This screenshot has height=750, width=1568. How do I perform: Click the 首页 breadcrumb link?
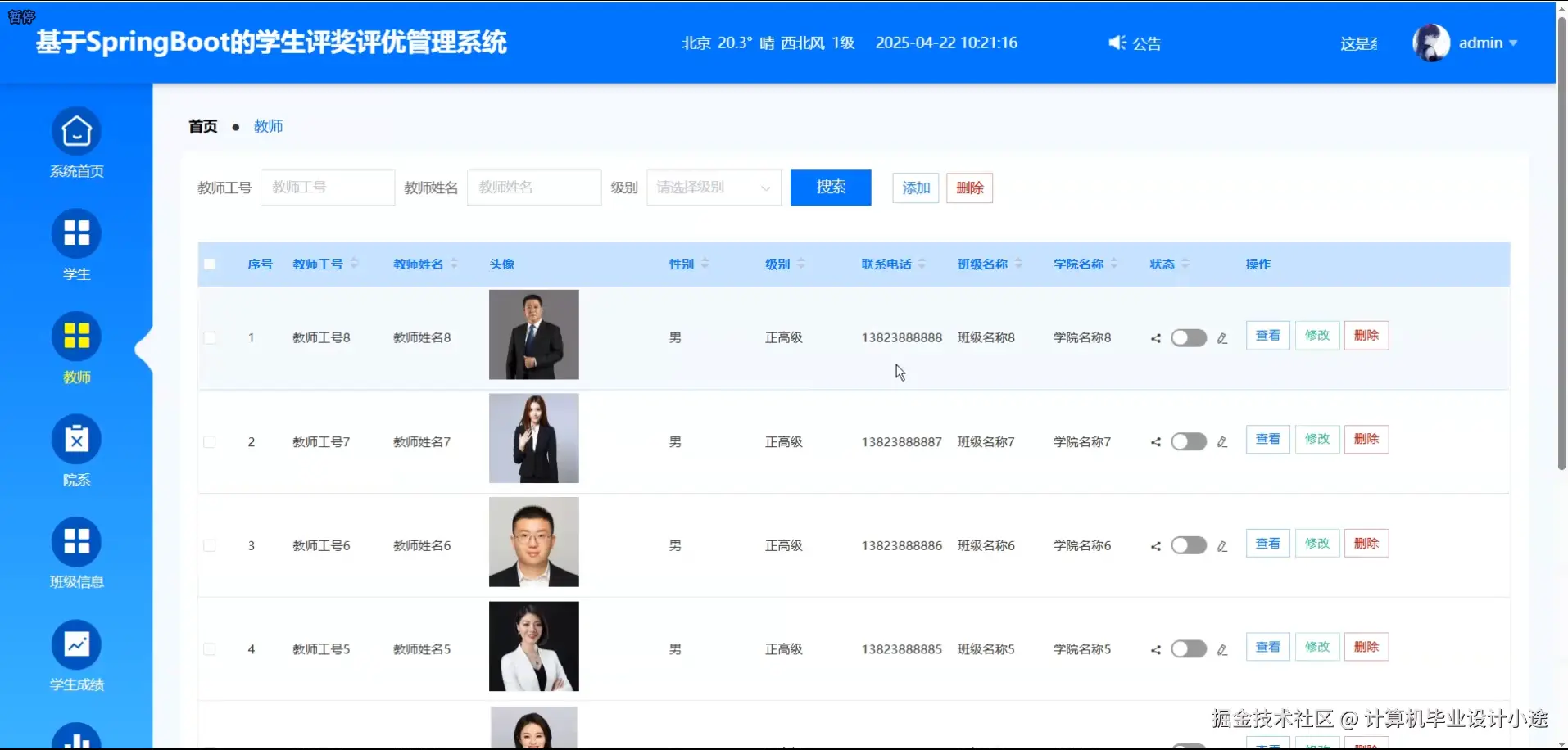[202, 126]
